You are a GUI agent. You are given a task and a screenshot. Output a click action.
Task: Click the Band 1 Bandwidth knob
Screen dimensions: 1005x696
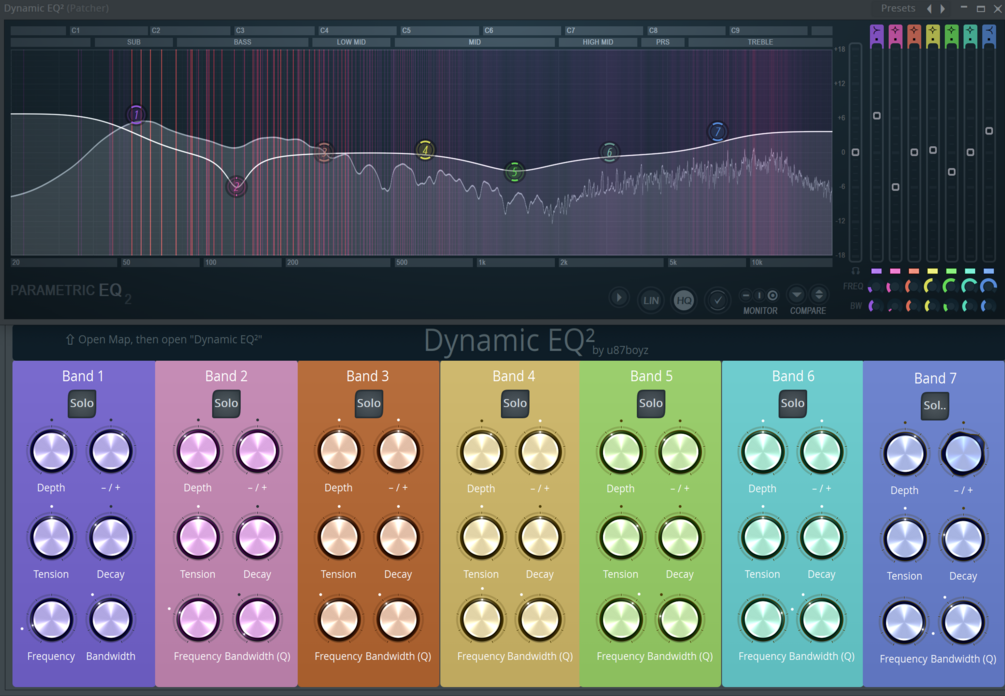click(x=110, y=620)
